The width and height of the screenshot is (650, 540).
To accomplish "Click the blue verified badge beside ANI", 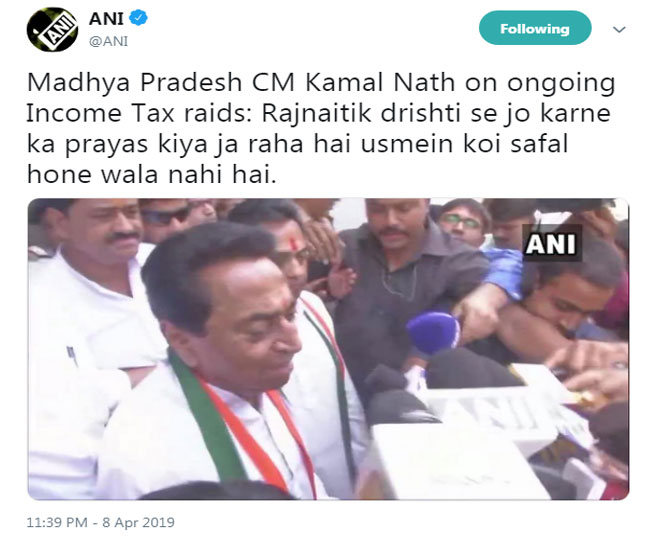I will pyautogui.click(x=138, y=18).
